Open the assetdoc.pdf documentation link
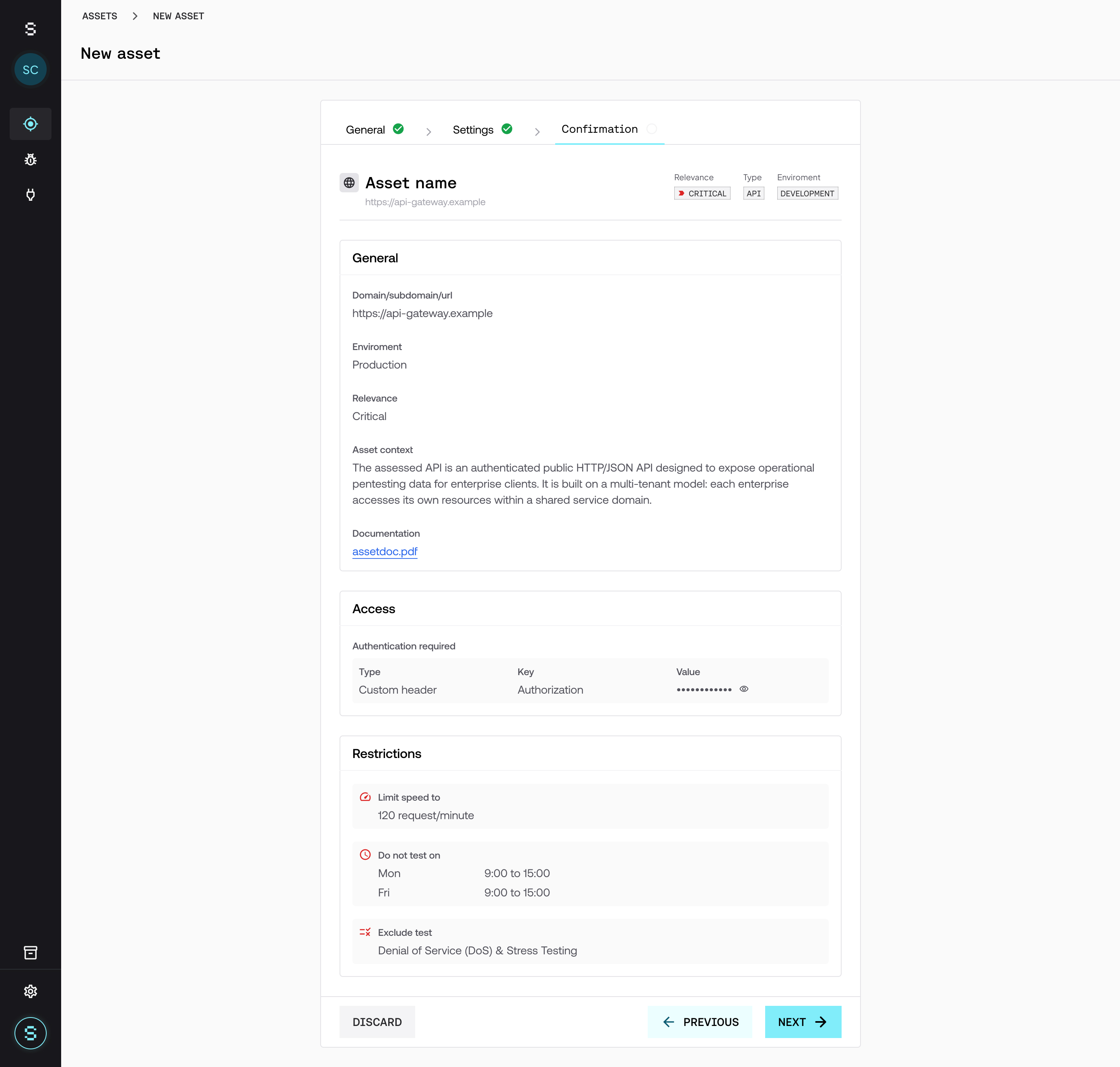The width and height of the screenshot is (1120, 1067). pos(385,551)
